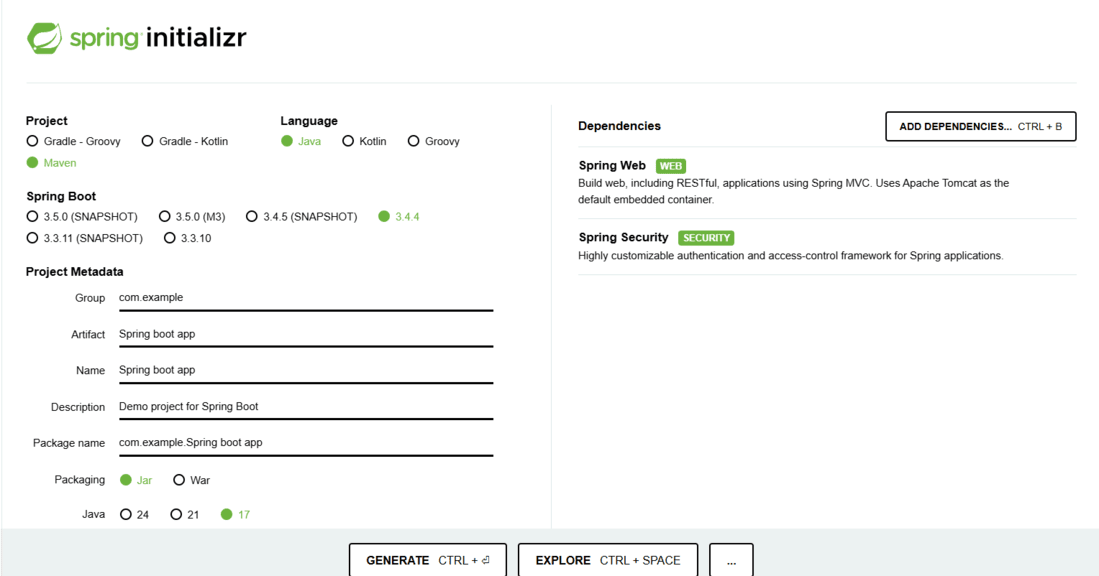Select Java language option
The height and width of the screenshot is (576, 1099).
(x=301, y=141)
